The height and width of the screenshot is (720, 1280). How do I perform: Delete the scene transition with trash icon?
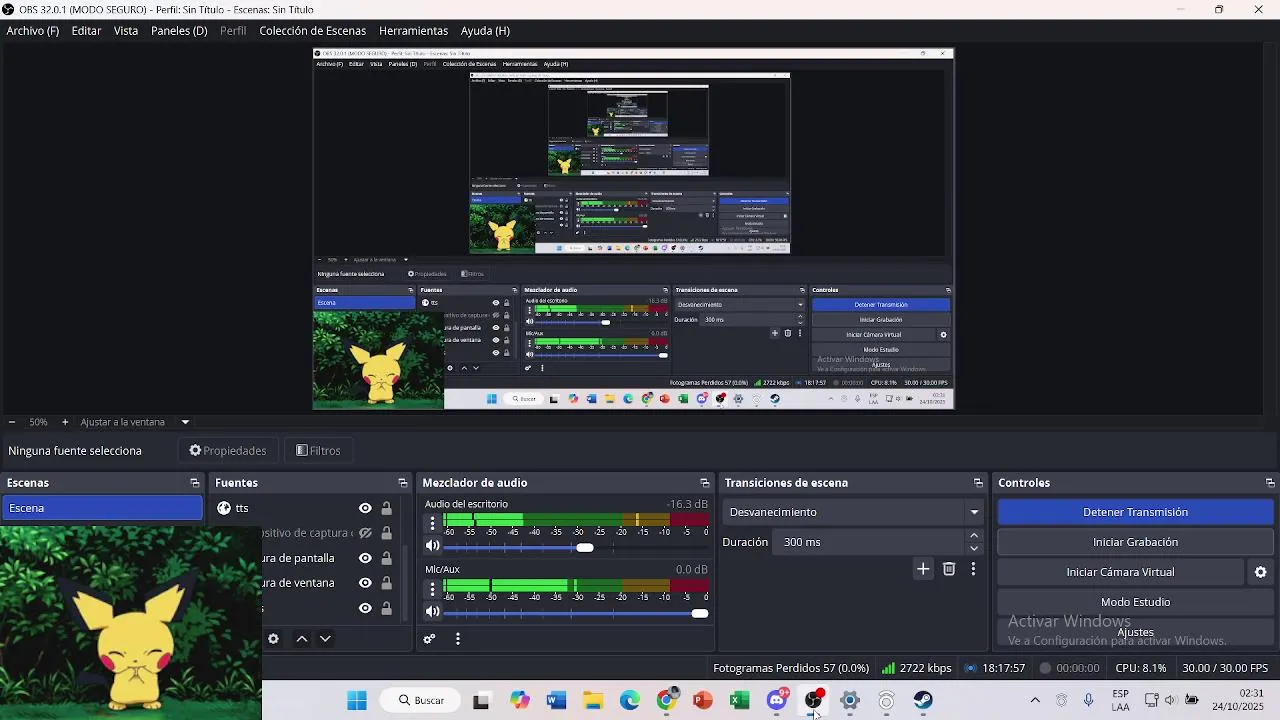[x=949, y=569]
